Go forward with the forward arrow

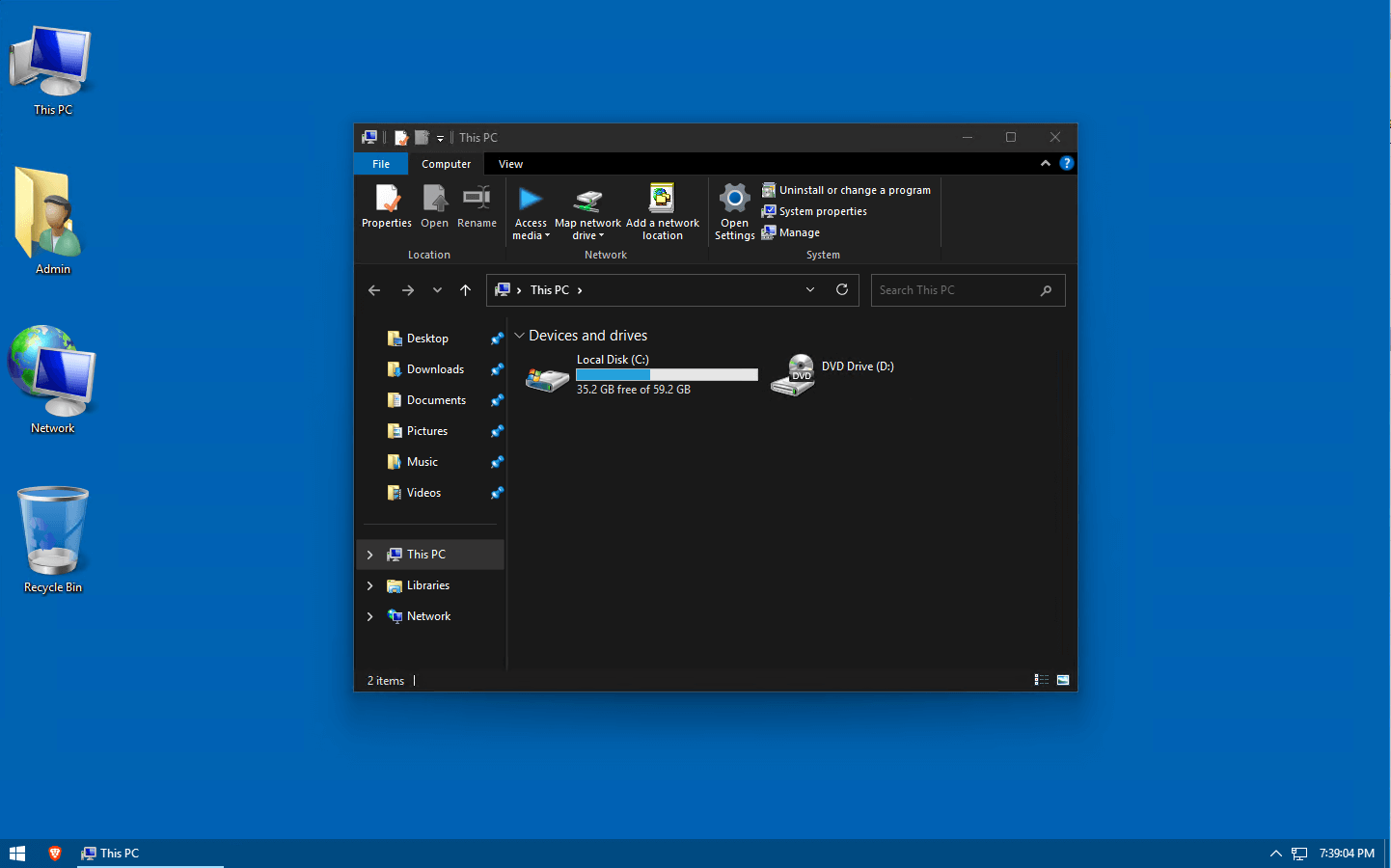408,290
